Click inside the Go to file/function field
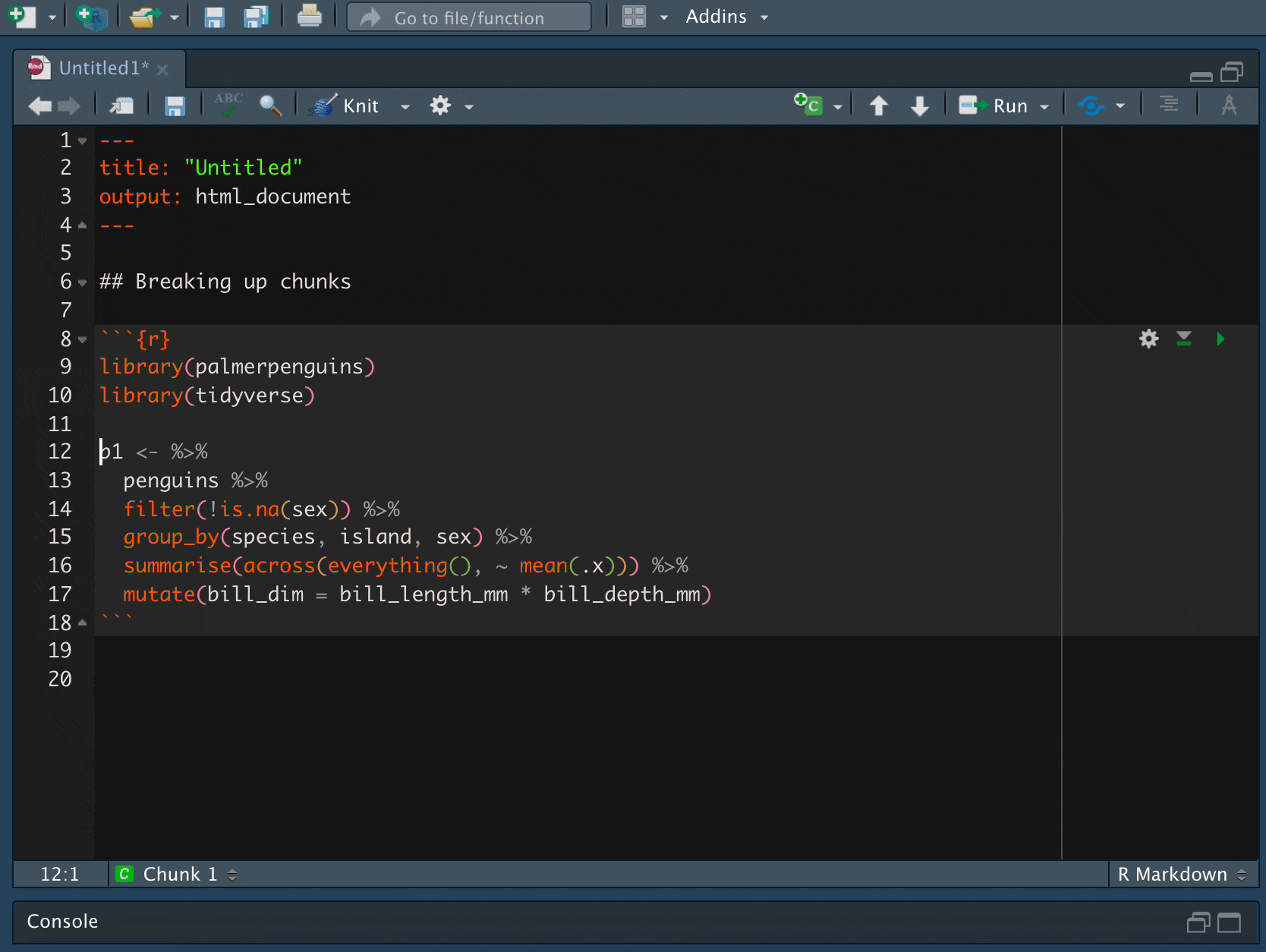This screenshot has width=1266, height=952. click(468, 17)
